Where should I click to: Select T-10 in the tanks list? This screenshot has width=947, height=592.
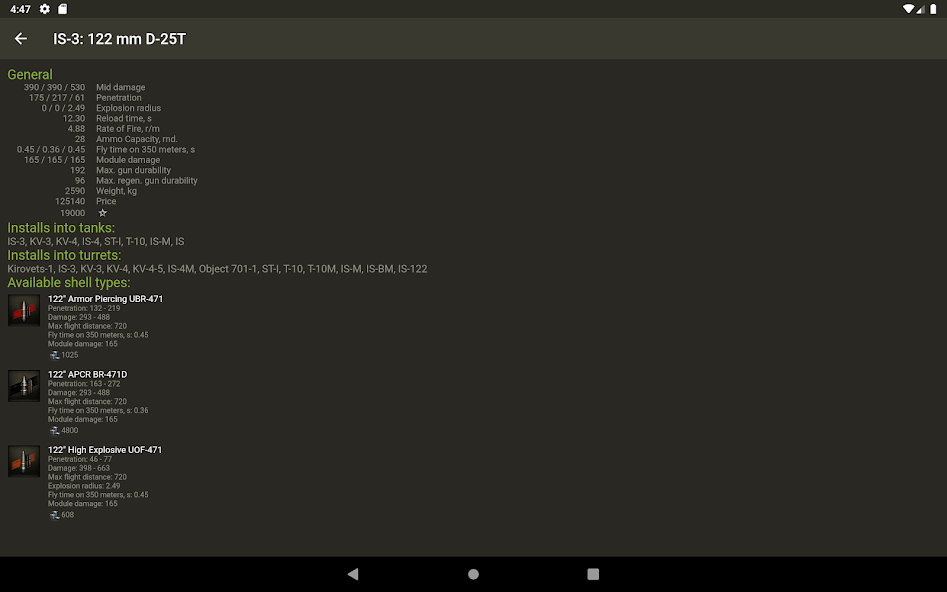pos(135,241)
